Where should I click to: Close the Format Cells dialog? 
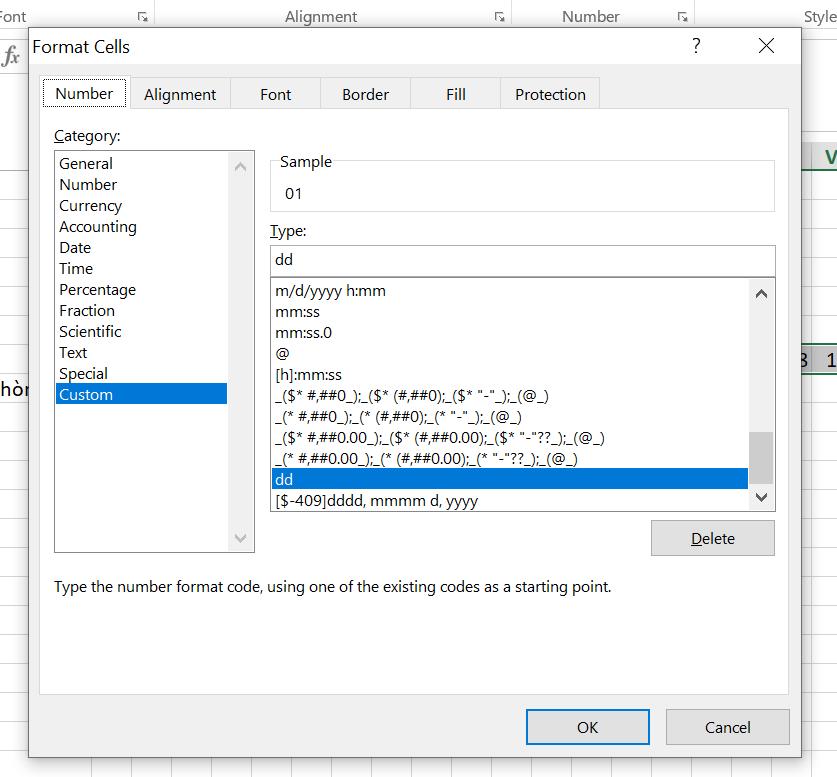coord(766,46)
